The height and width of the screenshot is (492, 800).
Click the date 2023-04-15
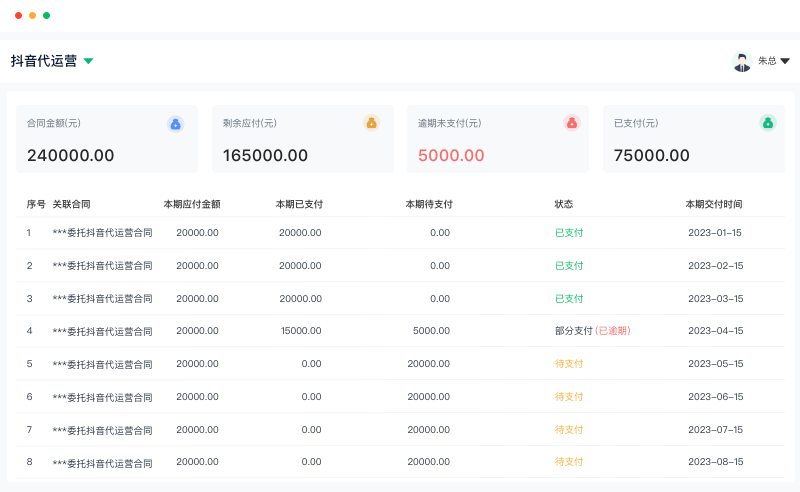[715, 331]
